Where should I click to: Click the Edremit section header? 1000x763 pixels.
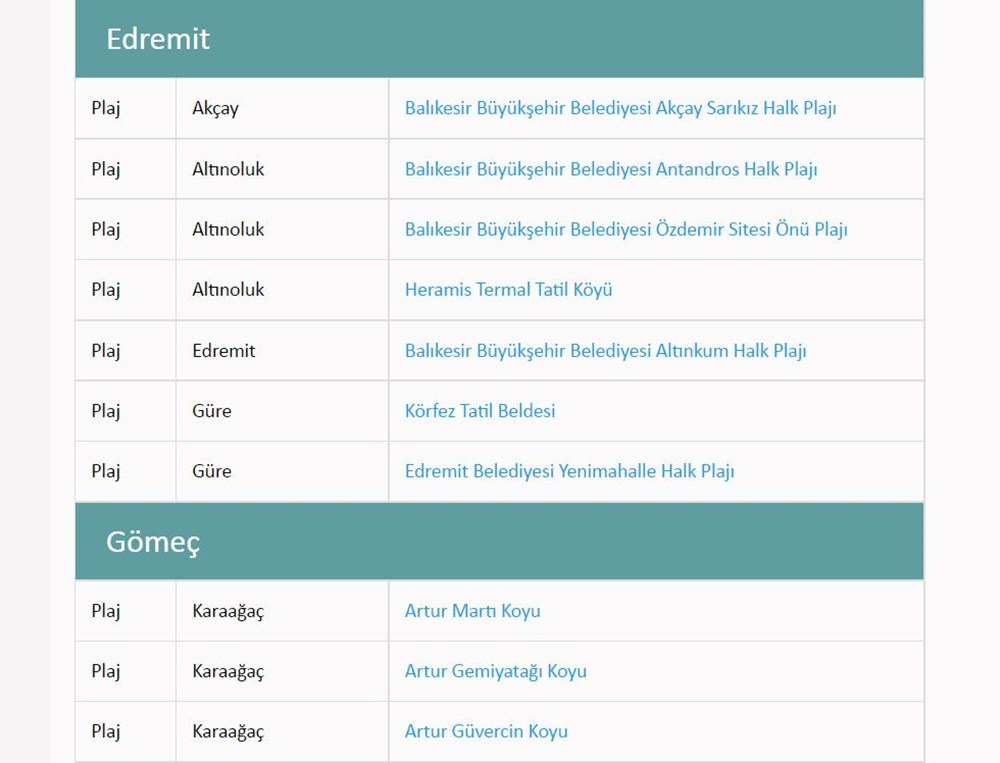click(x=158, y=39)
